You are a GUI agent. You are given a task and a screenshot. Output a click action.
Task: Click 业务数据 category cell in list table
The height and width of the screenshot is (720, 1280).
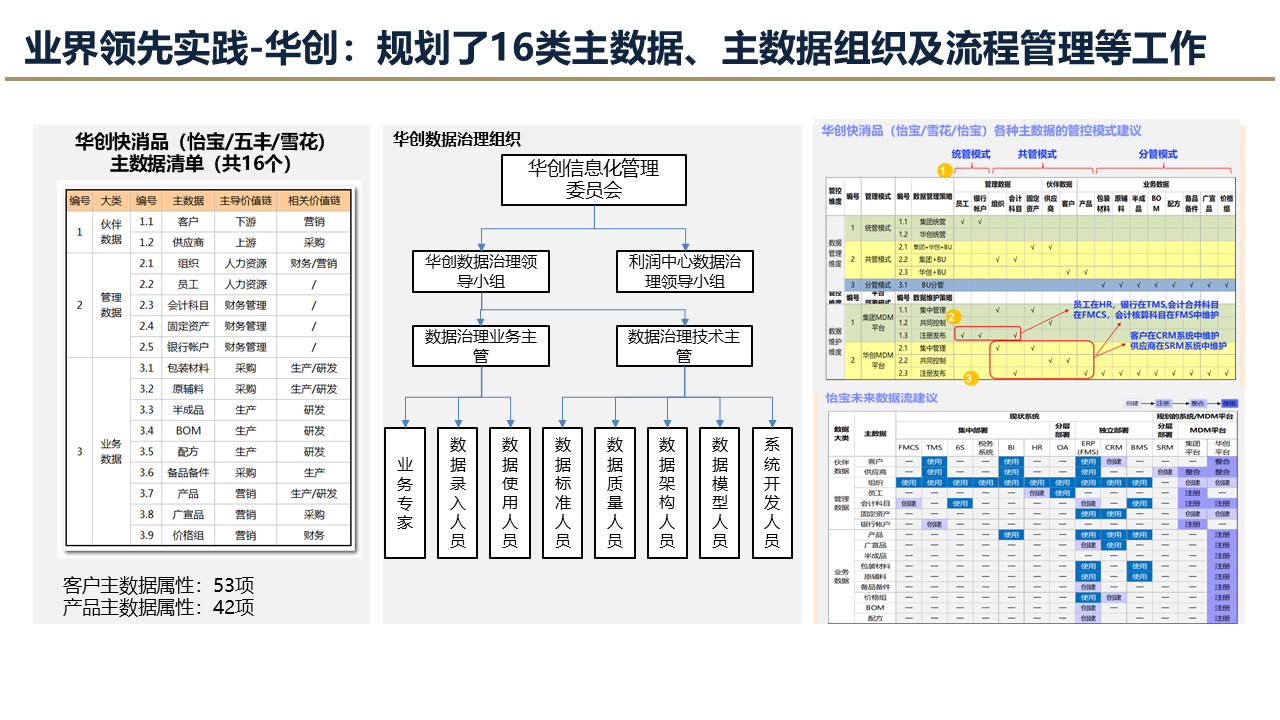(111, 451)
